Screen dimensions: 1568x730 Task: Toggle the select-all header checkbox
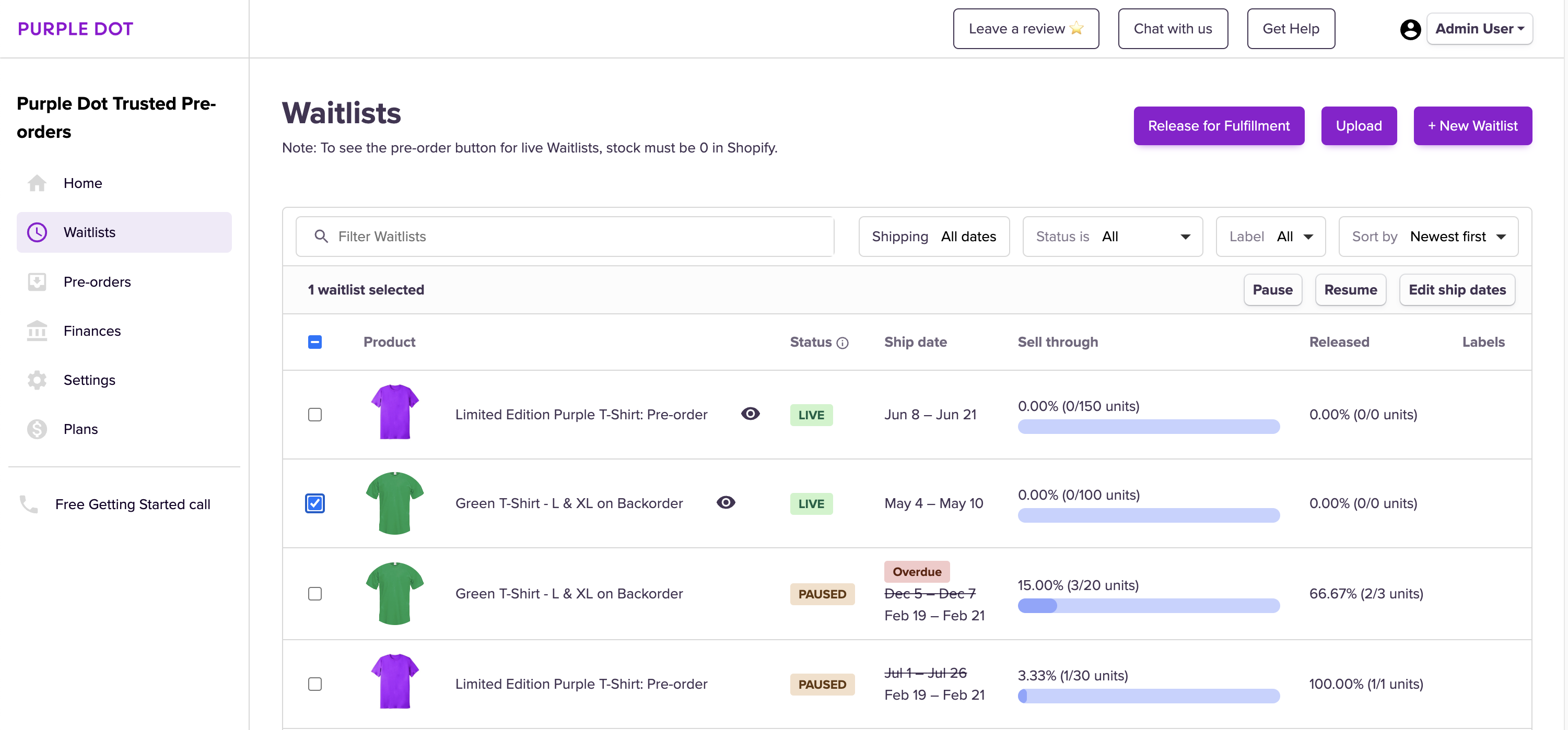tap(314, 342)
